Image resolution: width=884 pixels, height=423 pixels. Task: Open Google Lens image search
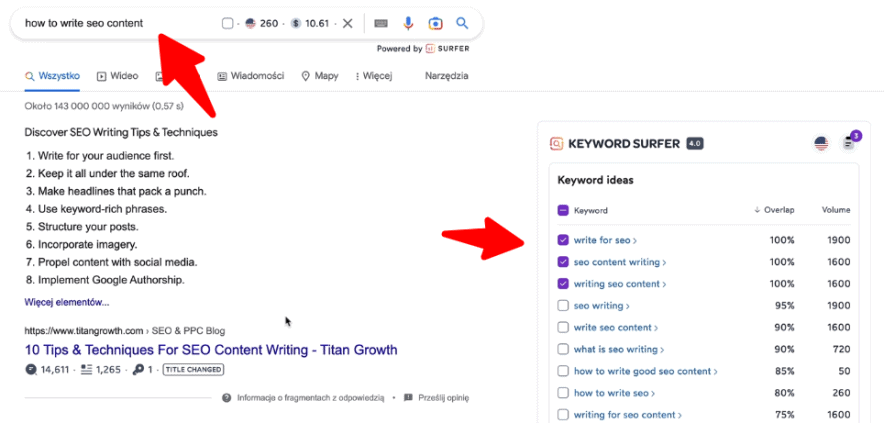tap(435, 23)
